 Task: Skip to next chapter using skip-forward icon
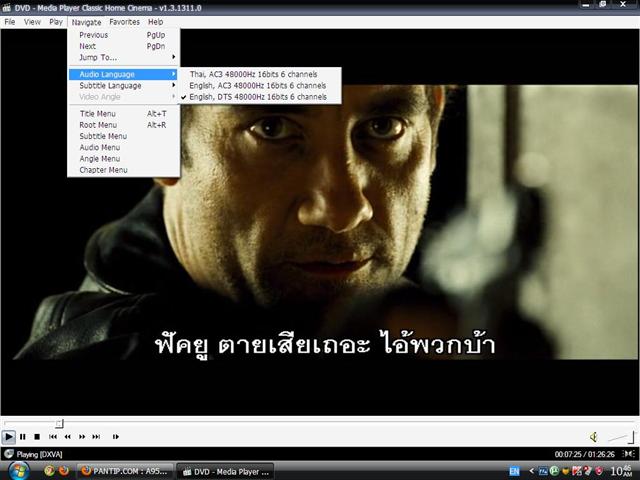tap(96, 437)
